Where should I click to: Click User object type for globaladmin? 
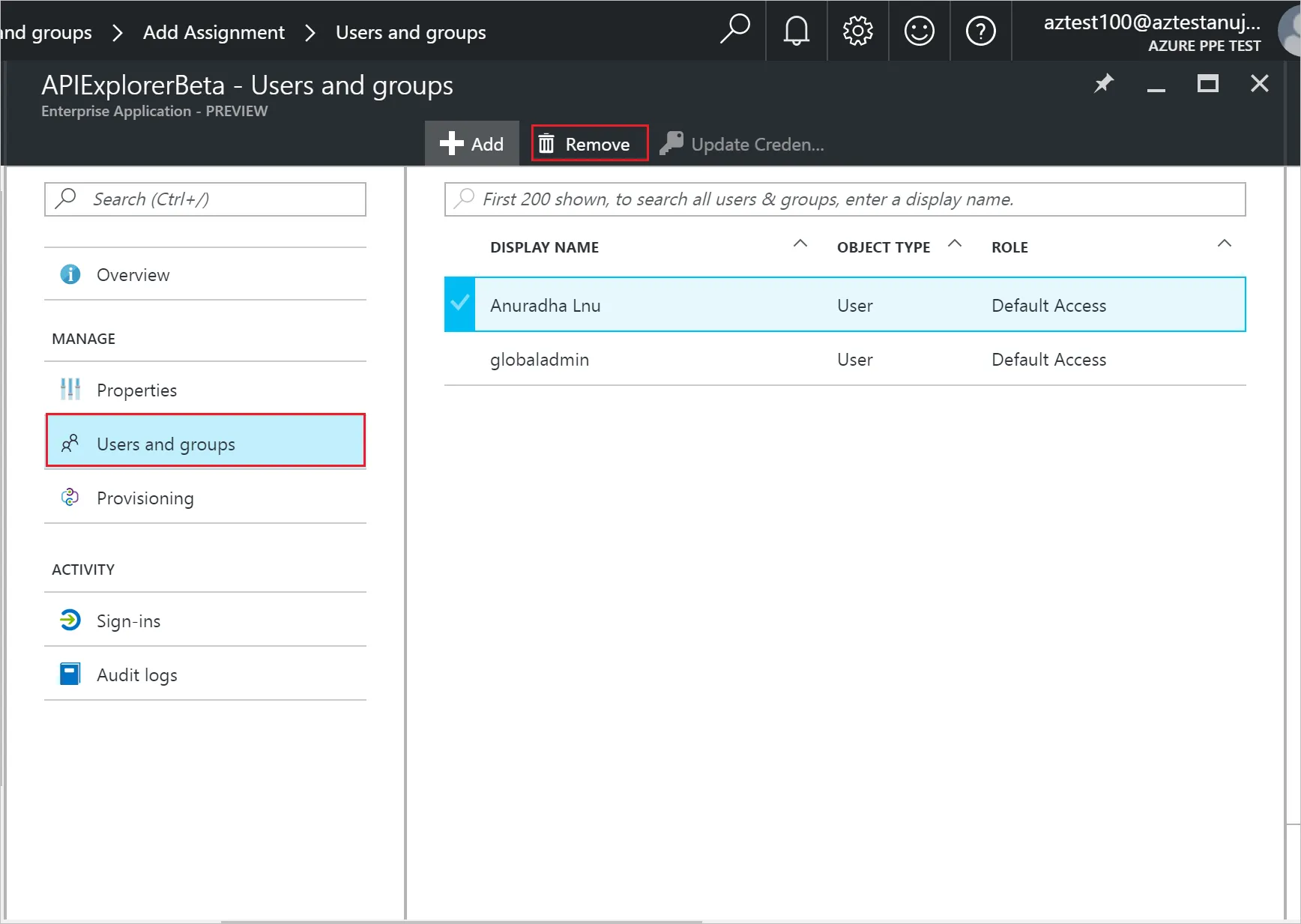[x=855, y=360]
